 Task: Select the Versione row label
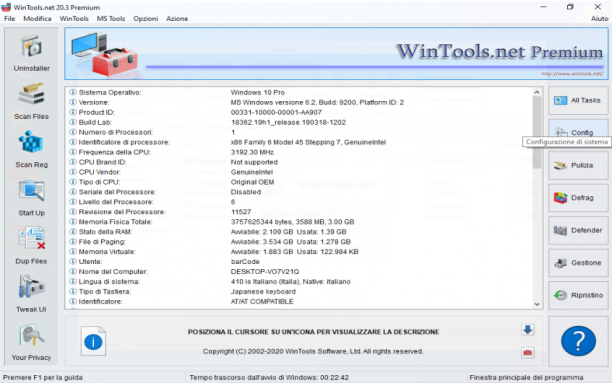(94, 102)
